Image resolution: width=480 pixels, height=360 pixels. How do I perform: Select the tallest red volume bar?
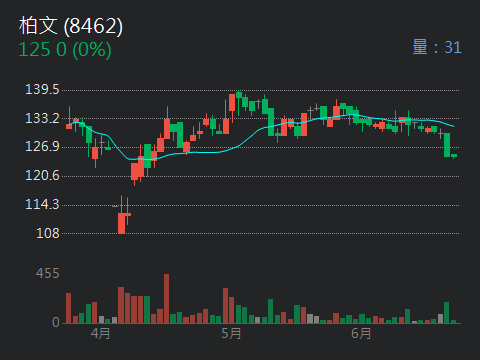coord(166,299)
